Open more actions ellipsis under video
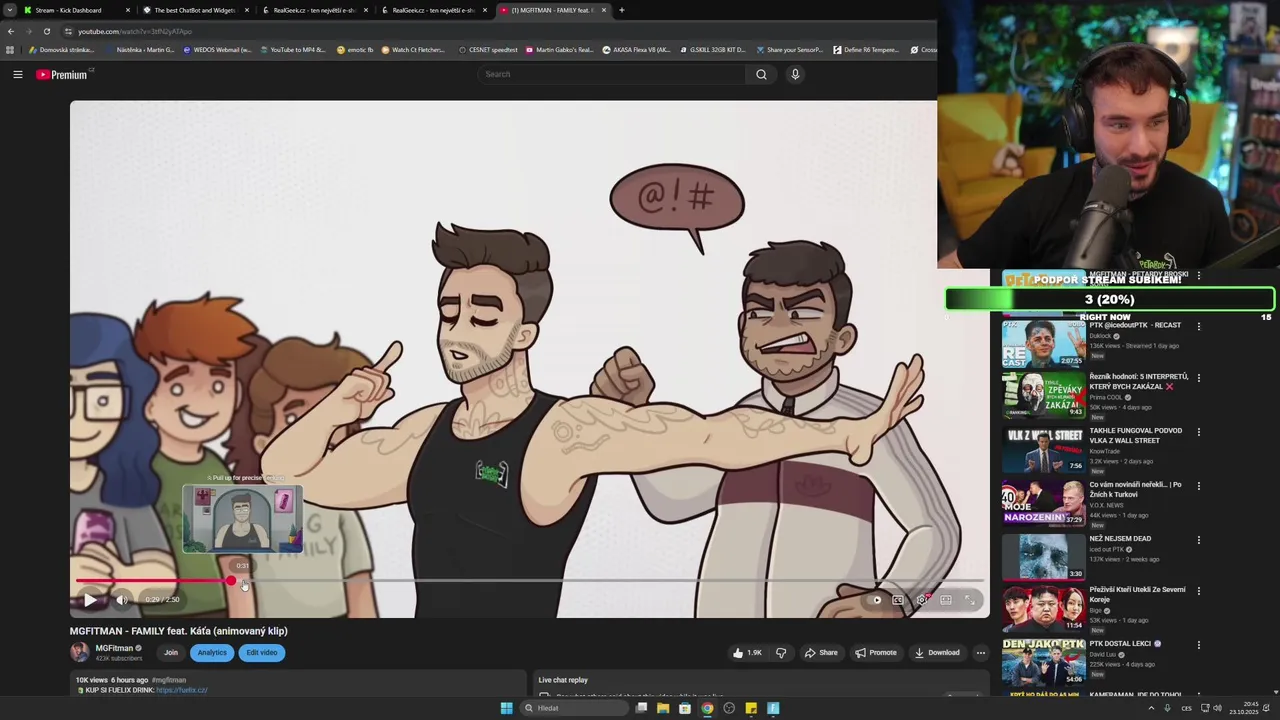Screen dimensions: 1280x720 [980, 653]
